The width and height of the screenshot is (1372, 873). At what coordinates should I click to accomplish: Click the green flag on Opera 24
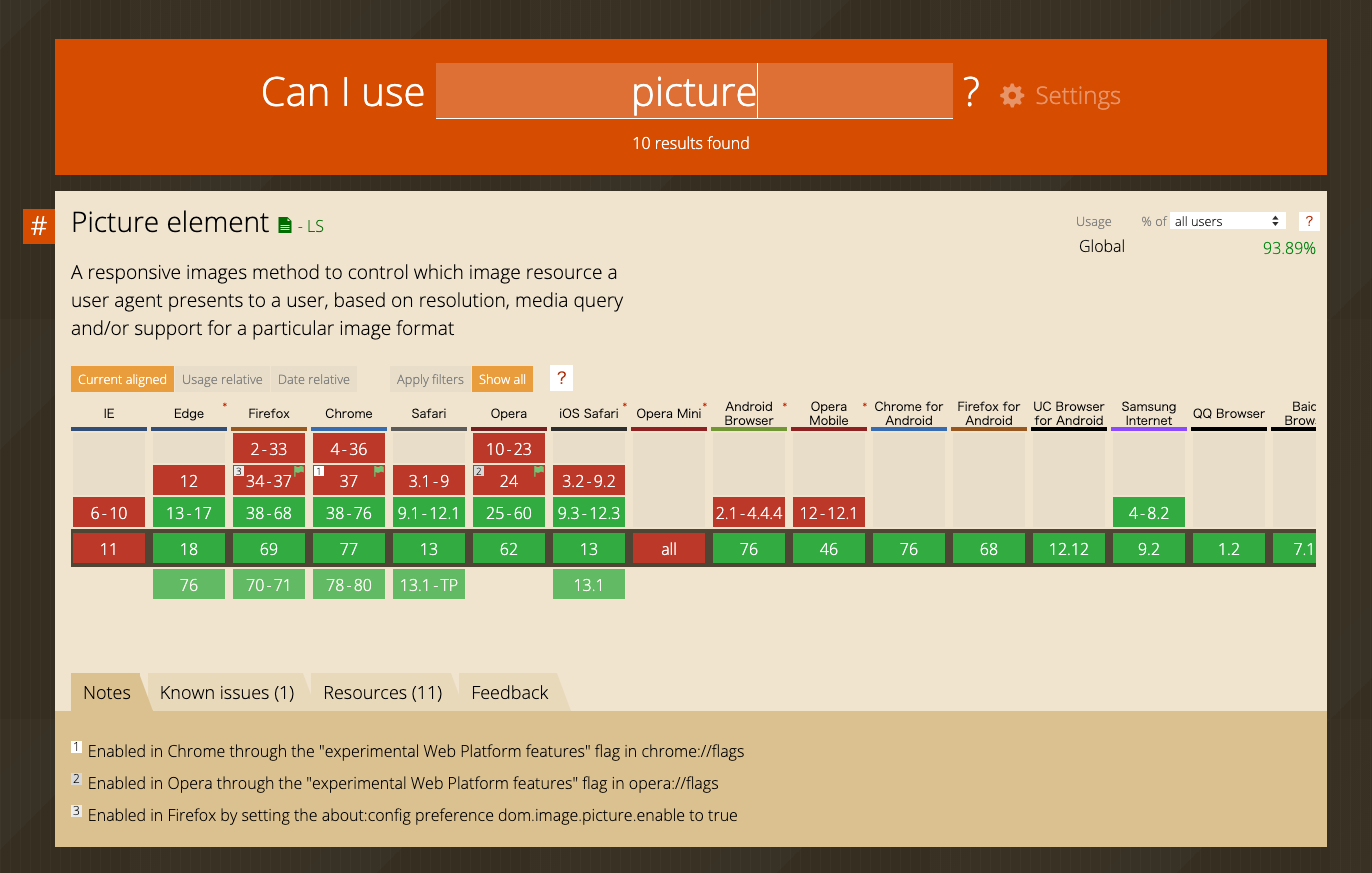[x=539, y=470]
